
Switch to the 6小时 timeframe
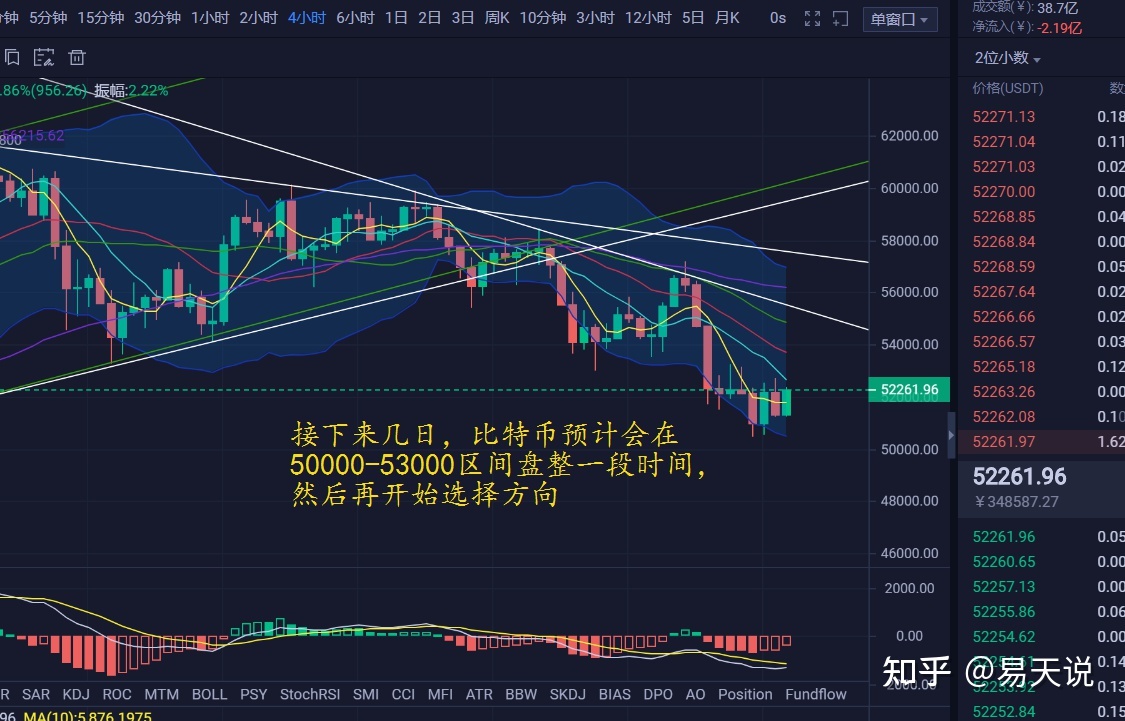coord(355,18)
